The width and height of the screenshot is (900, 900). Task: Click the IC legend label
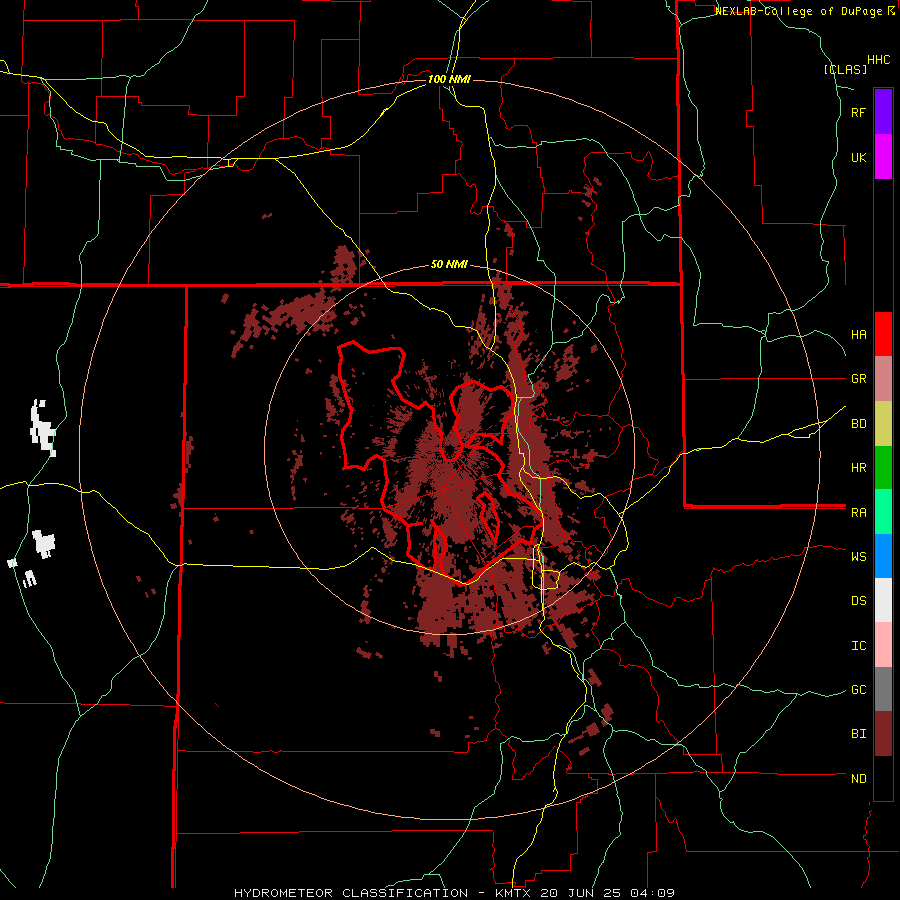tap(859, 646)
